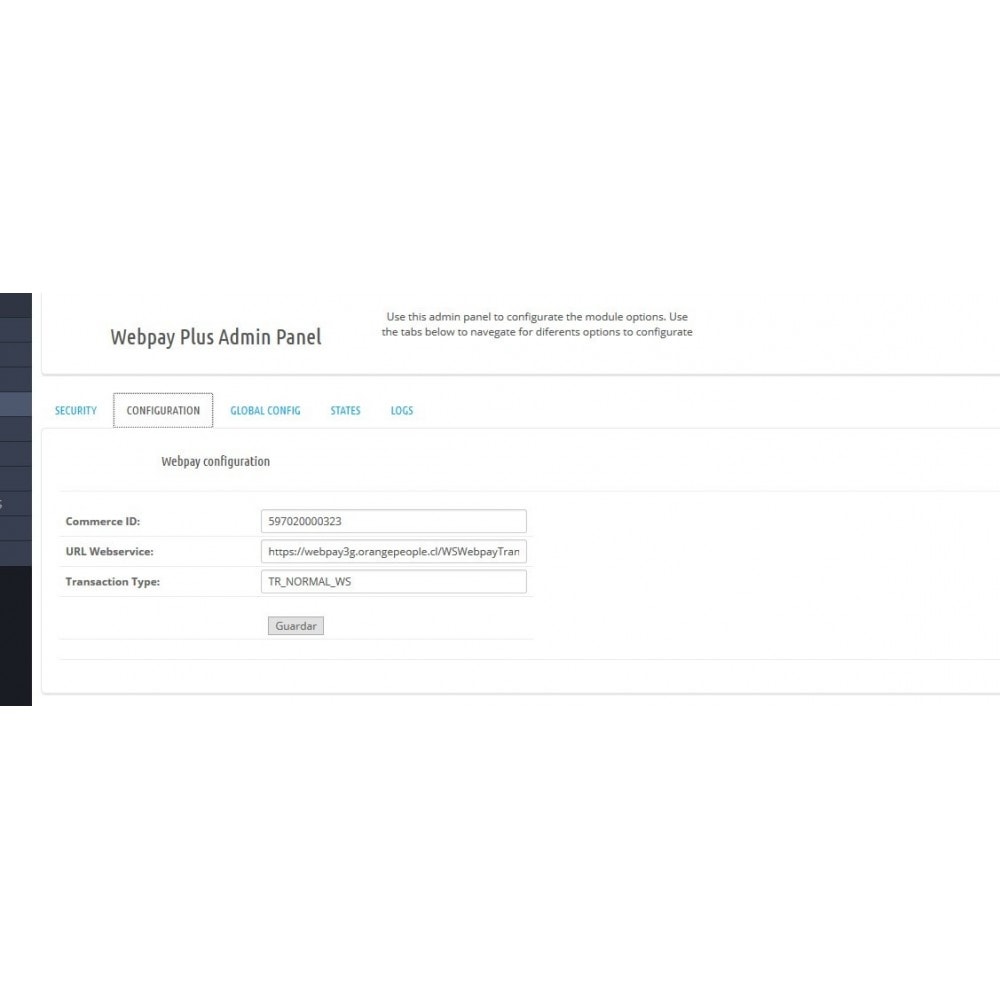The width and height of the screenshot is (1000, 1000).
Task: Select the Configuration tab
Action: click(163, 411)
